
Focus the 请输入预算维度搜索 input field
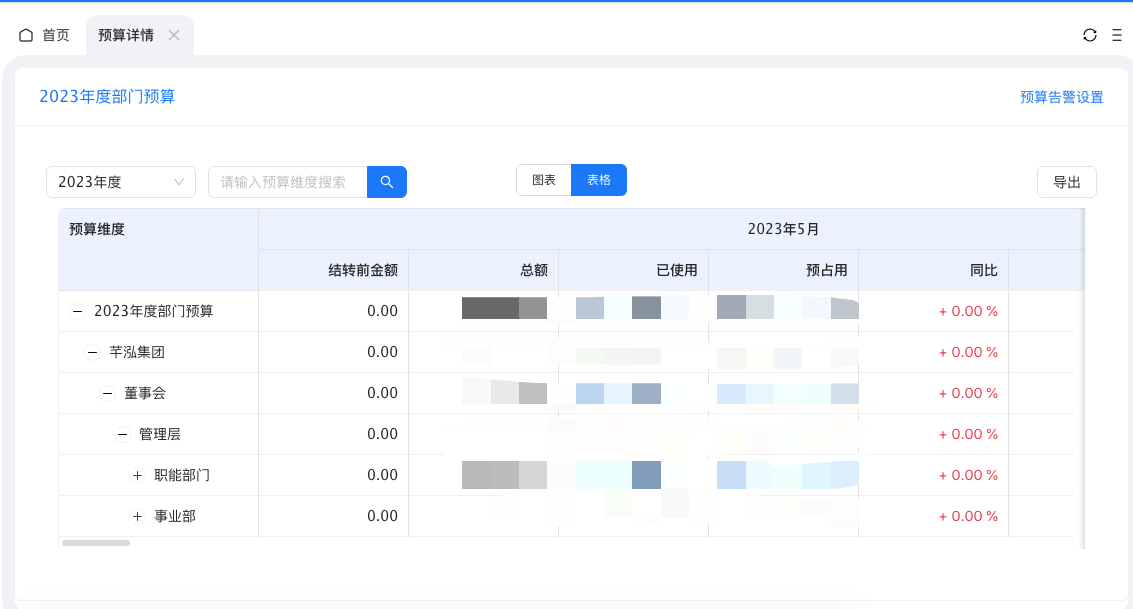[x=288, y=182]
